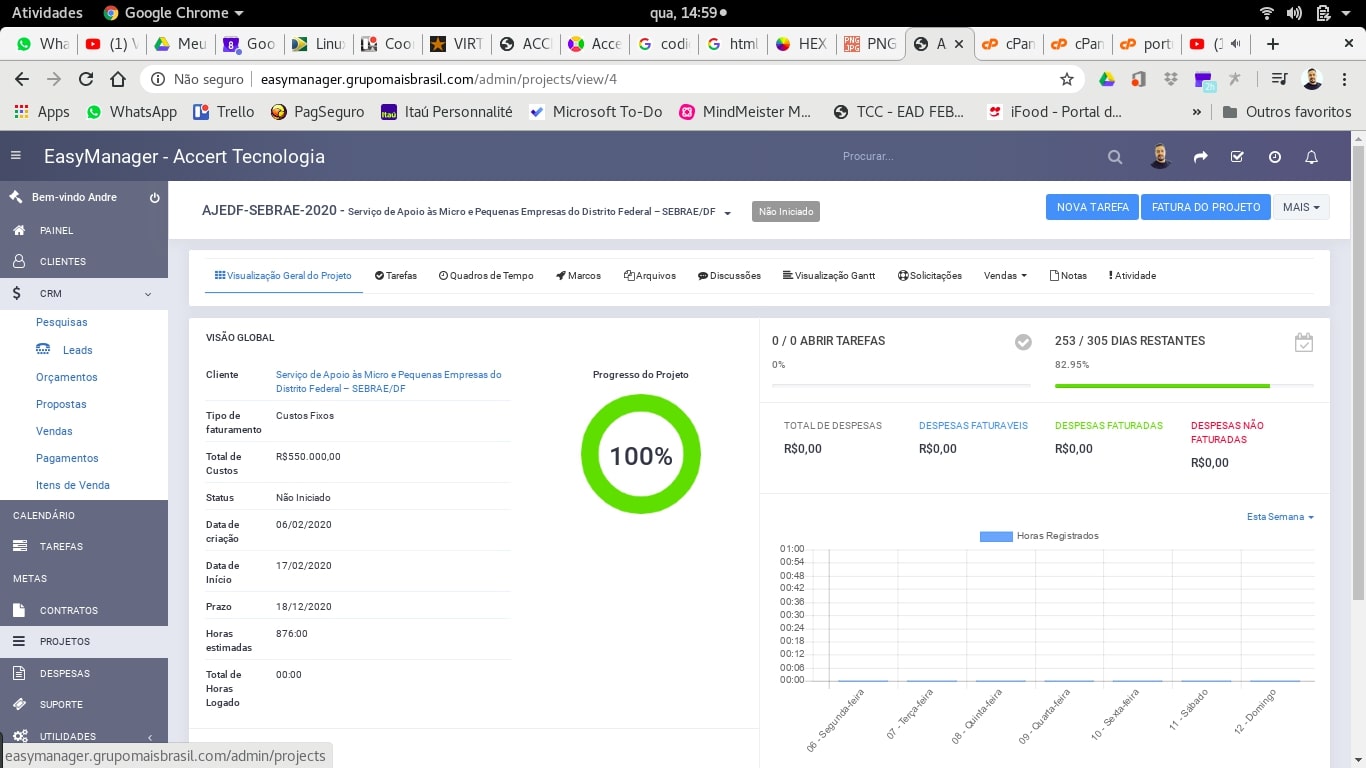
Task: Click the hamburger menu icon in header
Action: tap(16, 156)
